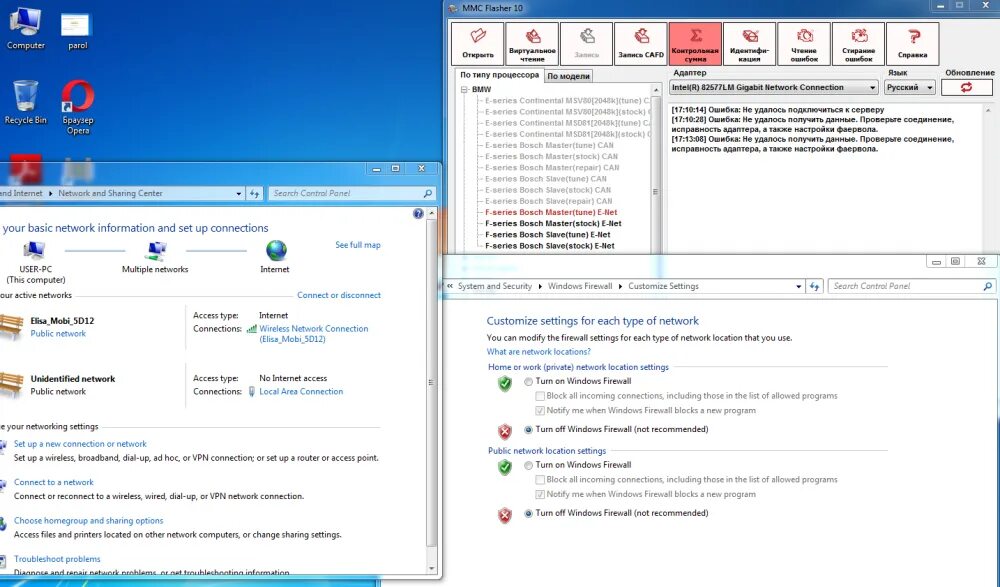Click the Контрольная сумма button
This screenshot has height=587, width=1000.
[x=695, y=44]
